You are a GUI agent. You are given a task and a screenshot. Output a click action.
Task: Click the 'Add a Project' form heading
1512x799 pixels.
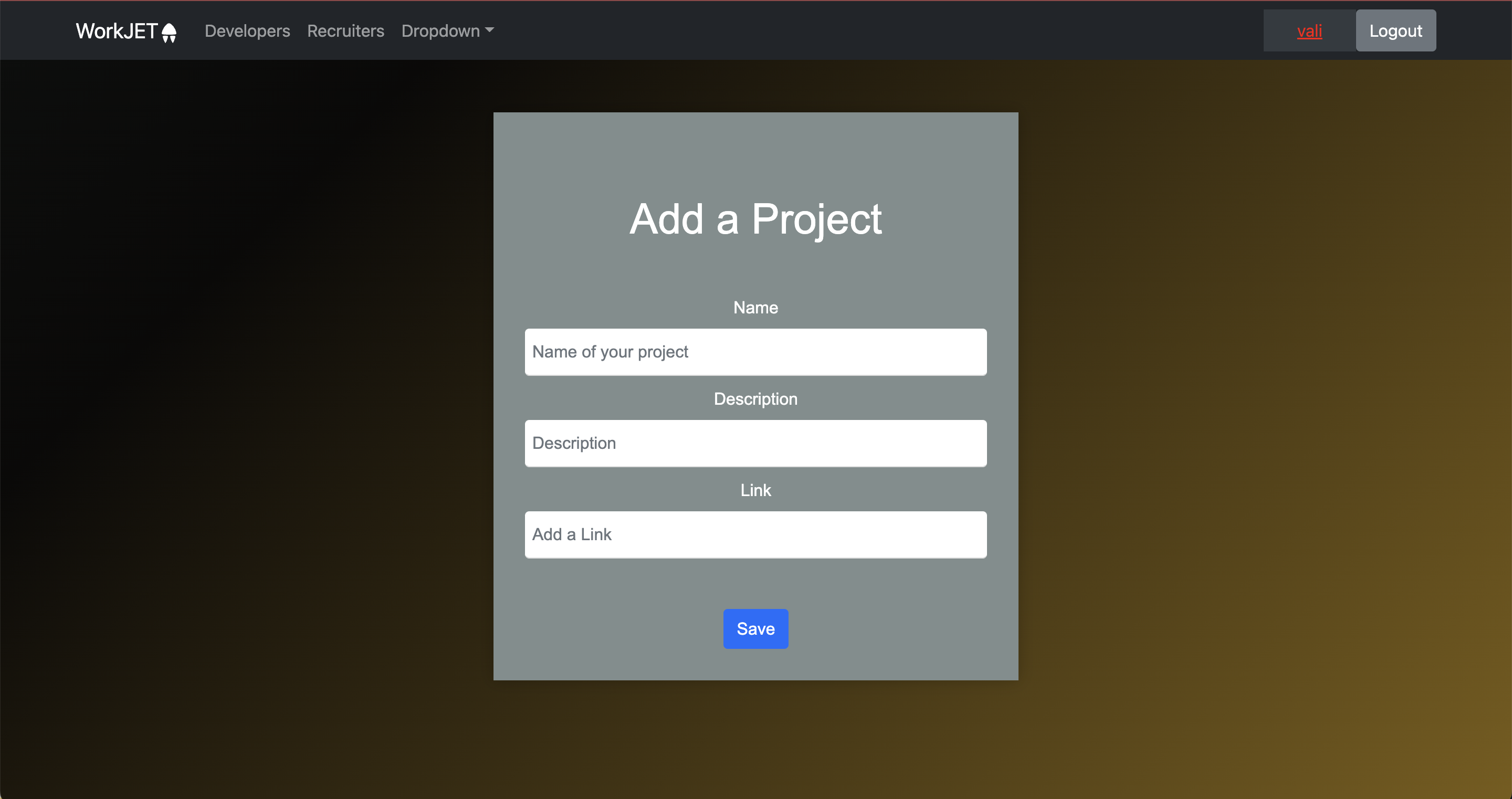pyautogui.click(x=755, y=219)
